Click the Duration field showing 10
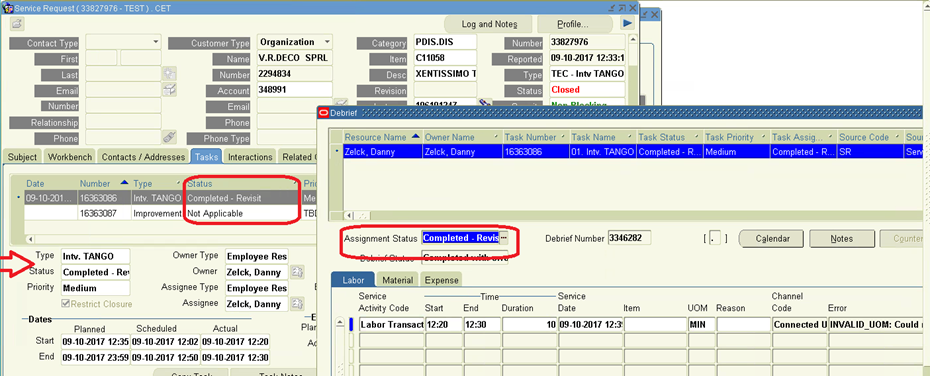This screenshot has width=930, height=376. coord(530,324)
